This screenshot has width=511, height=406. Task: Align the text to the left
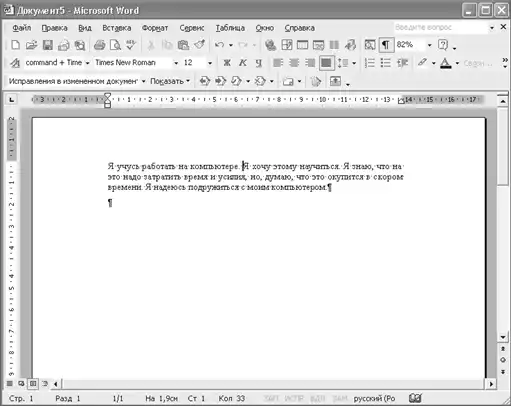pyautogui.click(x=278, y=63)
